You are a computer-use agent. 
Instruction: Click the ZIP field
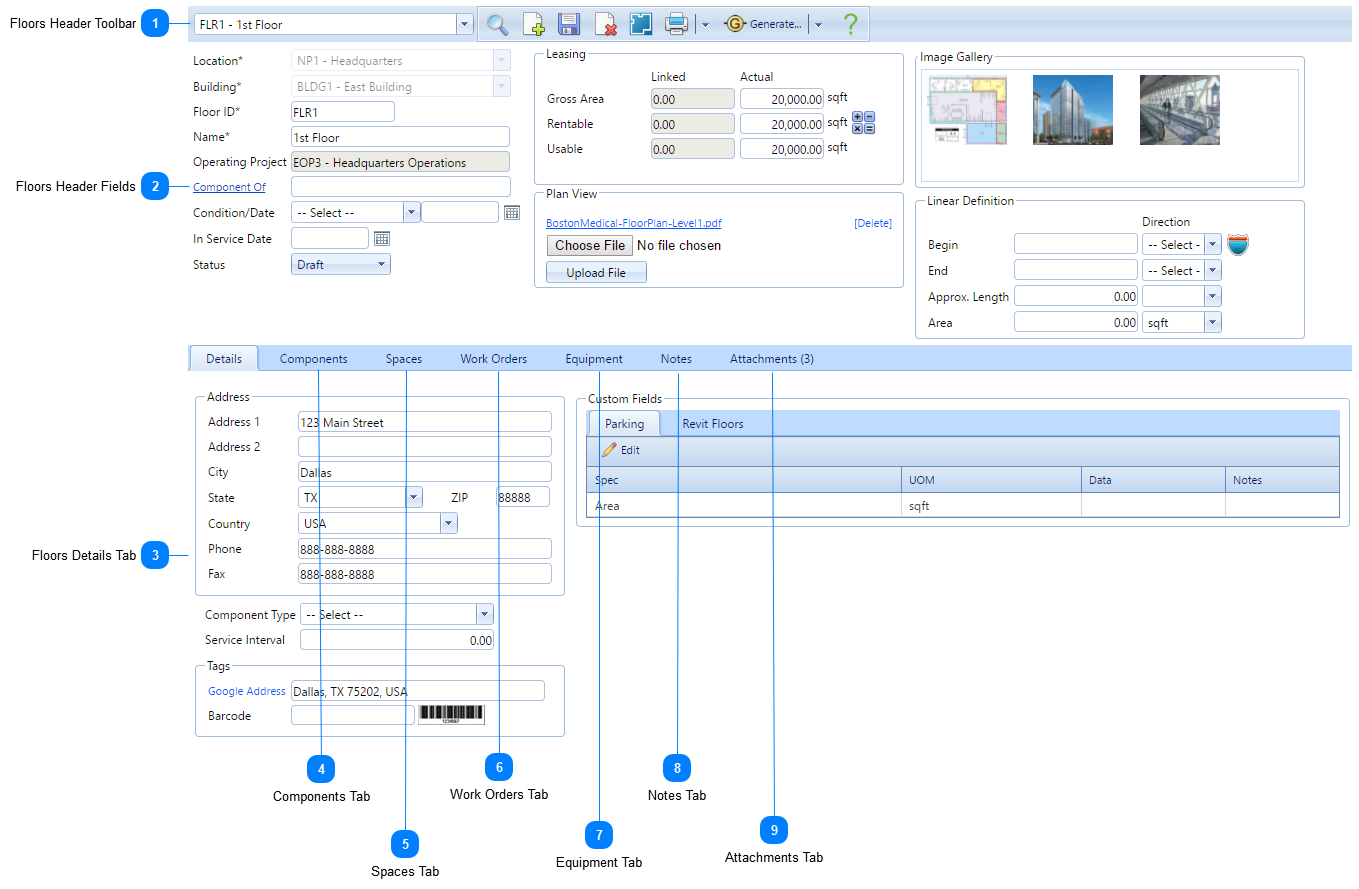click(x=523, y=497)
